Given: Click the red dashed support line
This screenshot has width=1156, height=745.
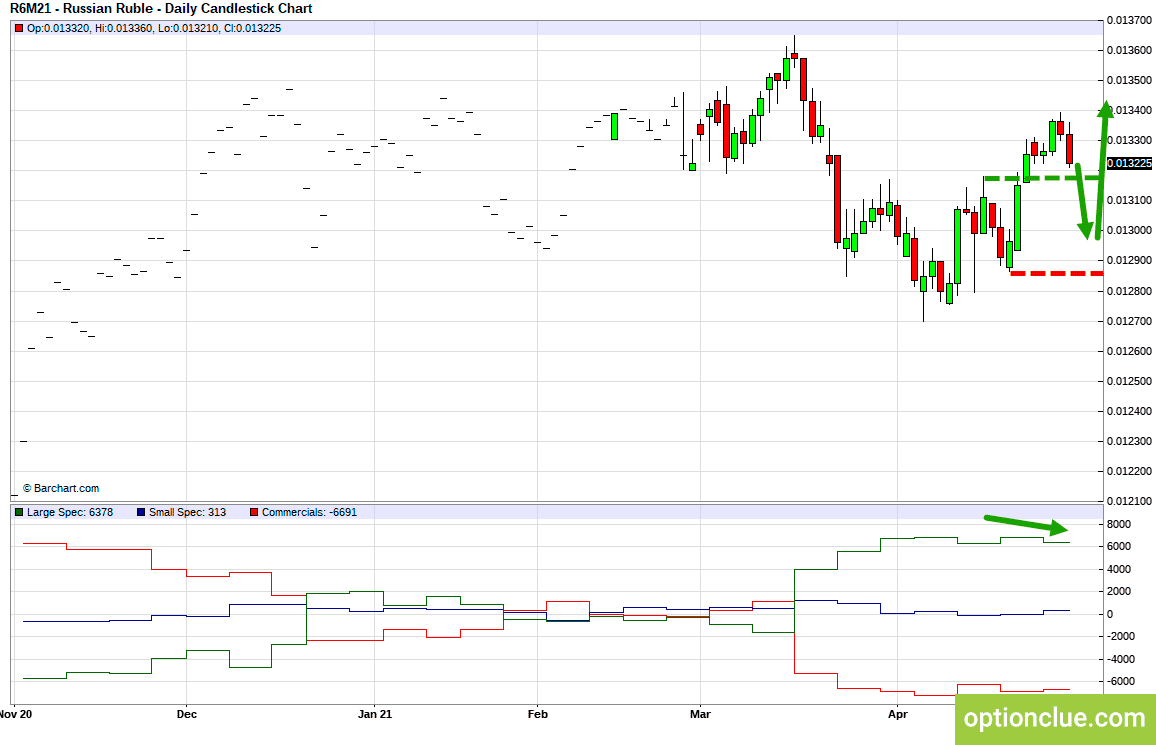Looking at the screenshot, I should (x=1056, y=273).
